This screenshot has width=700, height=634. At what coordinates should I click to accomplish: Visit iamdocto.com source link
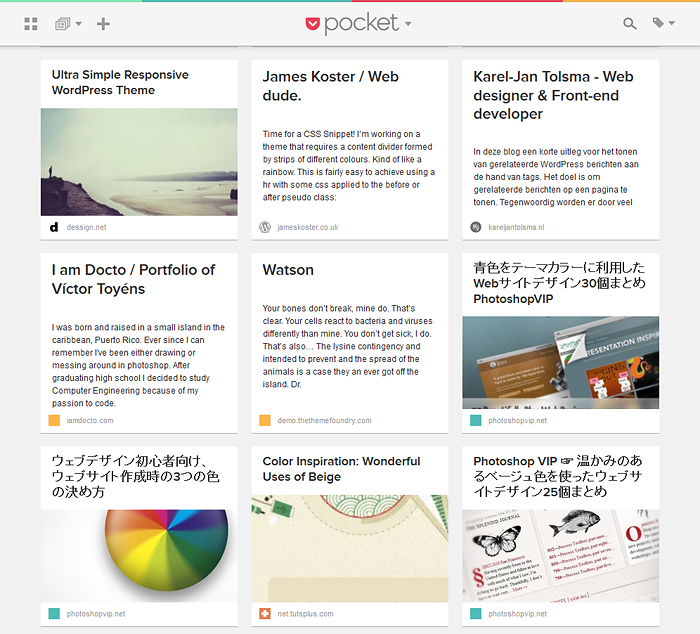tap(90, 421)
